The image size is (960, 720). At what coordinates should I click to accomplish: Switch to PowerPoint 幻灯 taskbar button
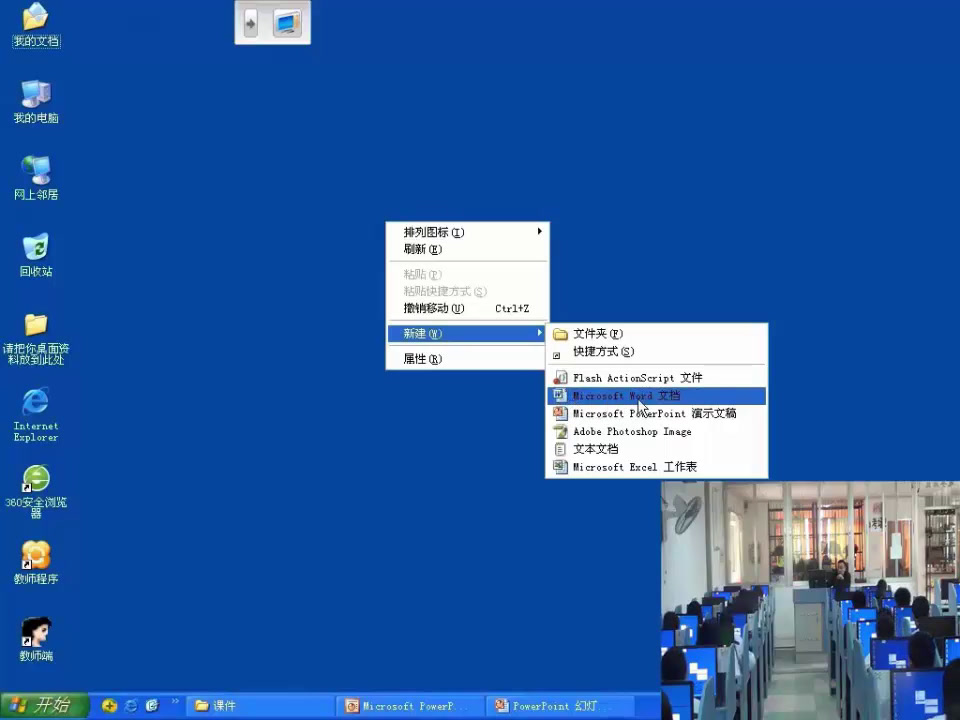(560, 706)
